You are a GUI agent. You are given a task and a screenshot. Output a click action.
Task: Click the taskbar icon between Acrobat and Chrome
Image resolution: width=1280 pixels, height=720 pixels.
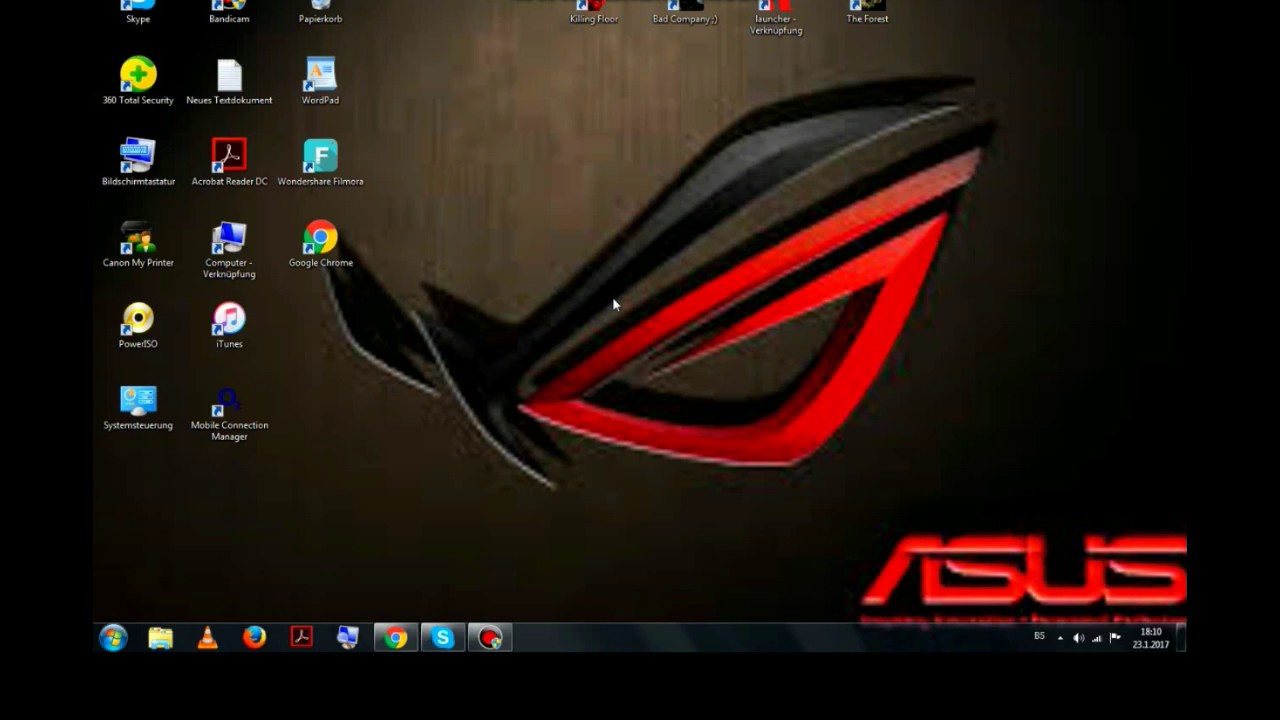(348, 638)
